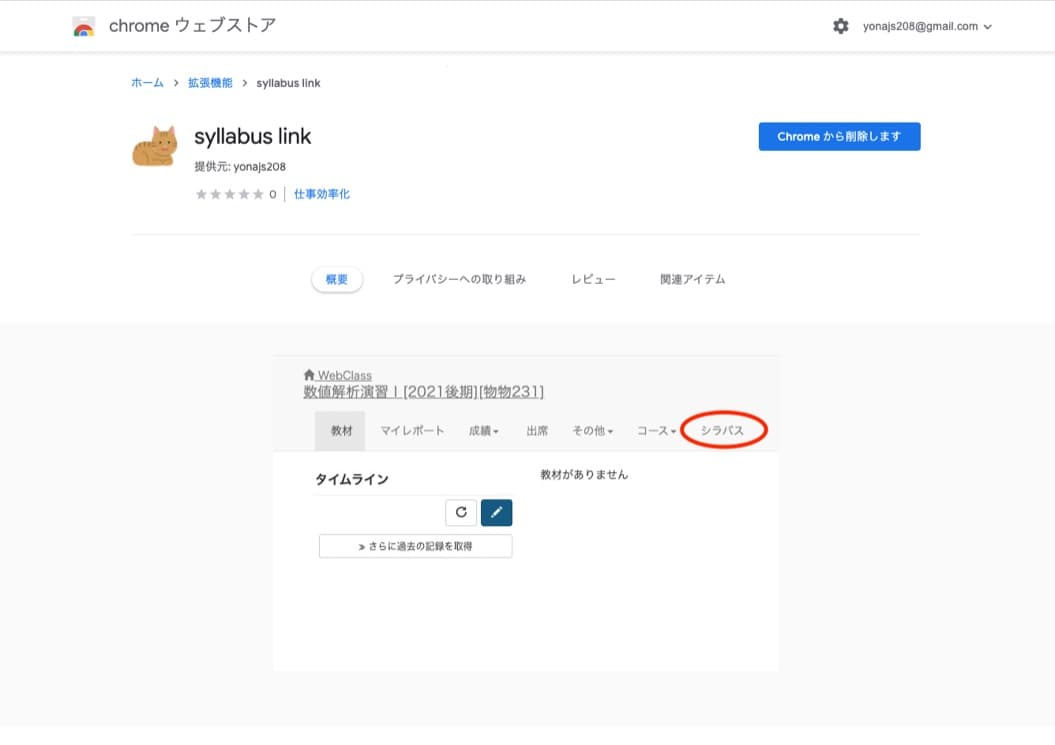This screenshot has width=1055, height=745.
Task: Select the 概要 tab
Action: click(x=336, y=279)
